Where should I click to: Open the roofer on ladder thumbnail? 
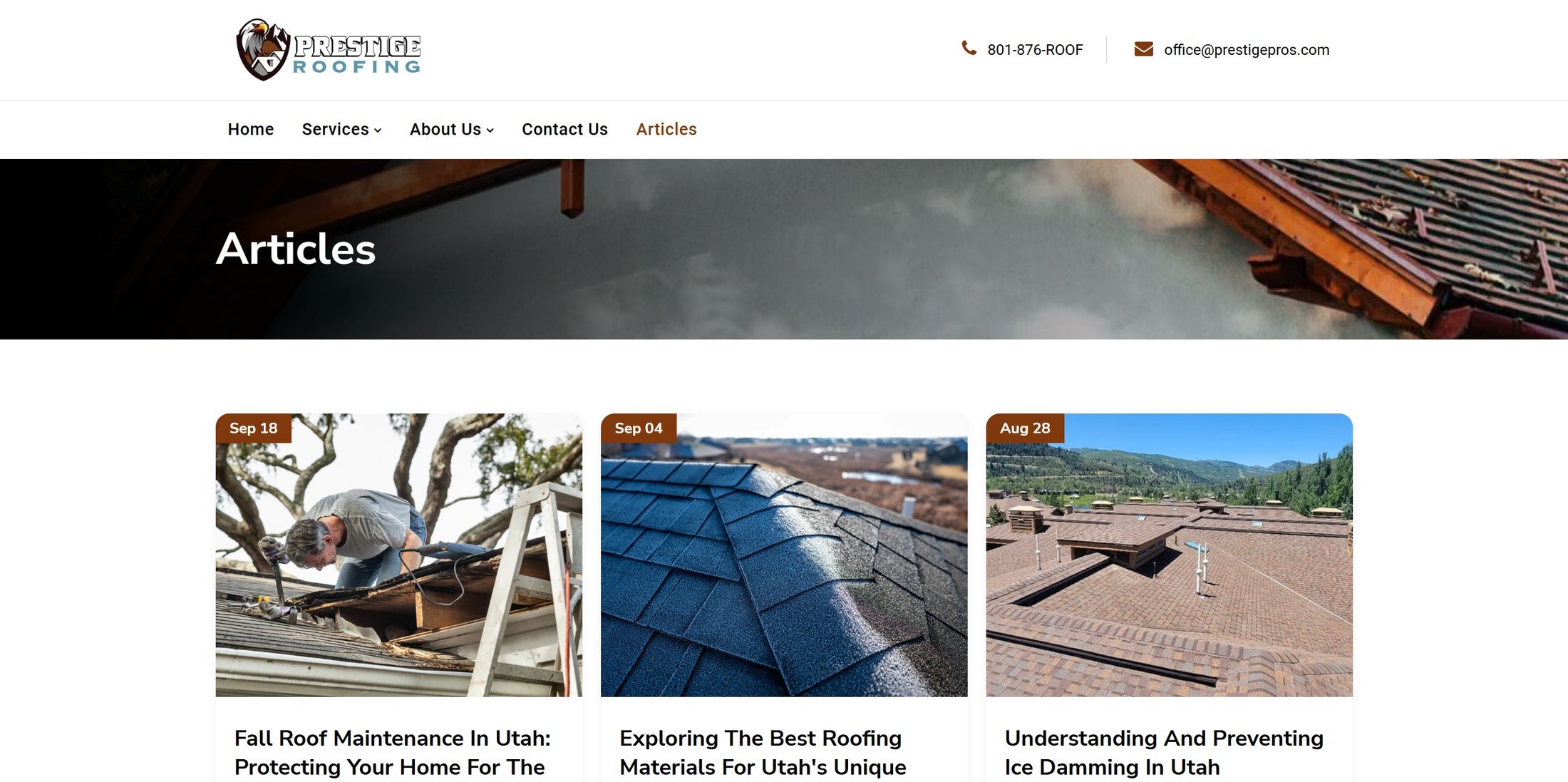tap(399, 555)
